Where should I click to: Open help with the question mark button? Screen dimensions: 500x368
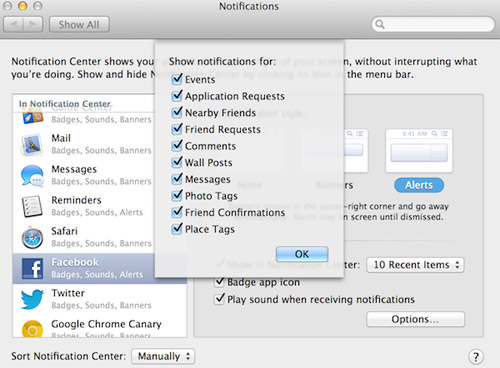[476, 357]
